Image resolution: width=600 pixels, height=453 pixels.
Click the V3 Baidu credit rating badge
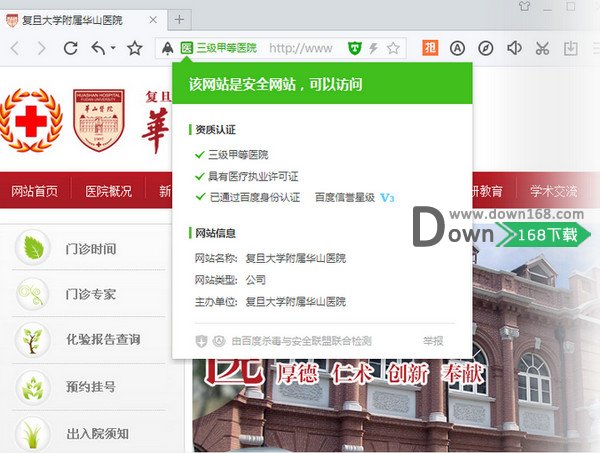pyautogui.click(x=387, y=198)
